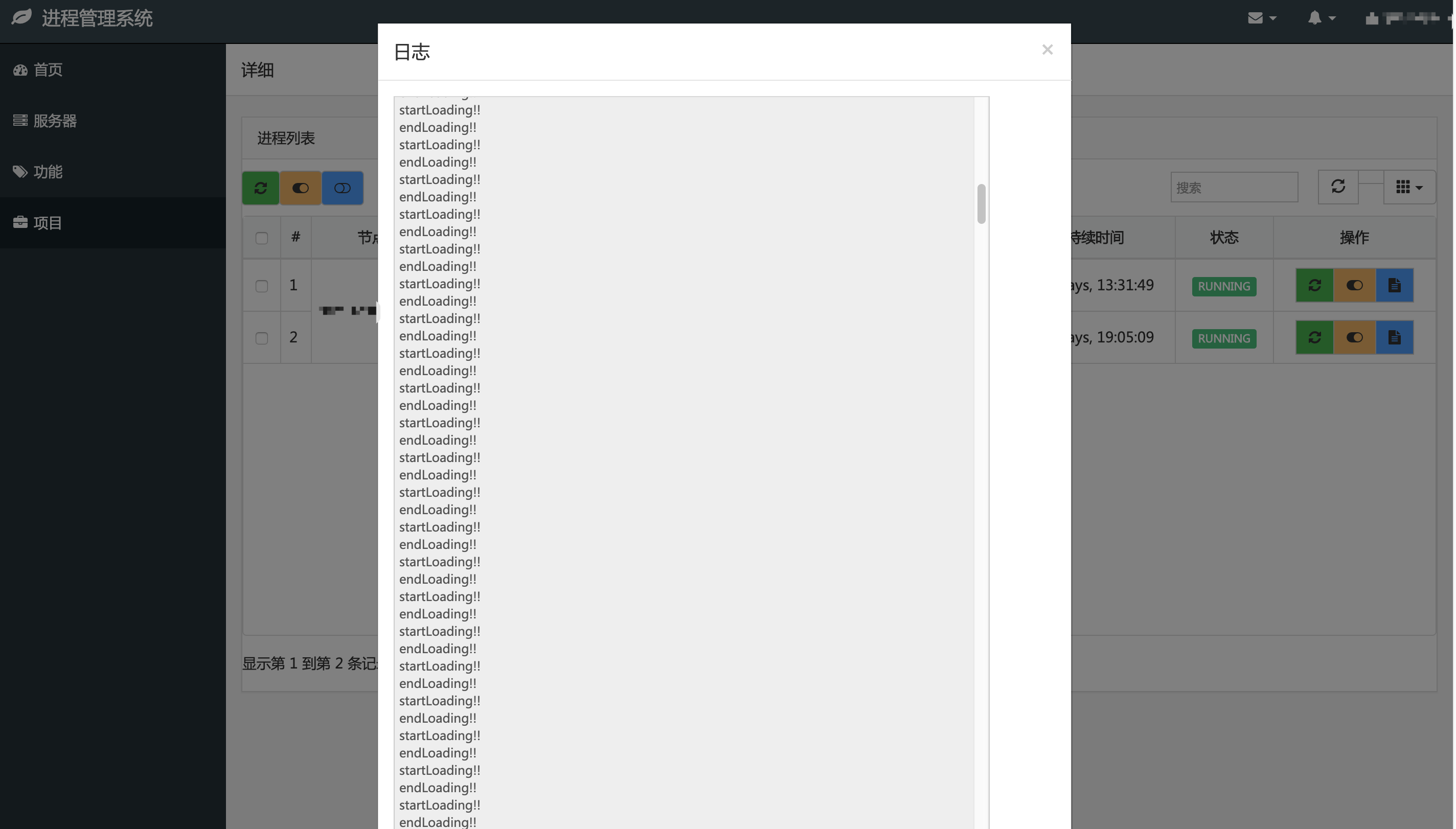Viewport: 1456px width, 829px height.
Task: Check the checkbox for row 1
Action: 262,286
